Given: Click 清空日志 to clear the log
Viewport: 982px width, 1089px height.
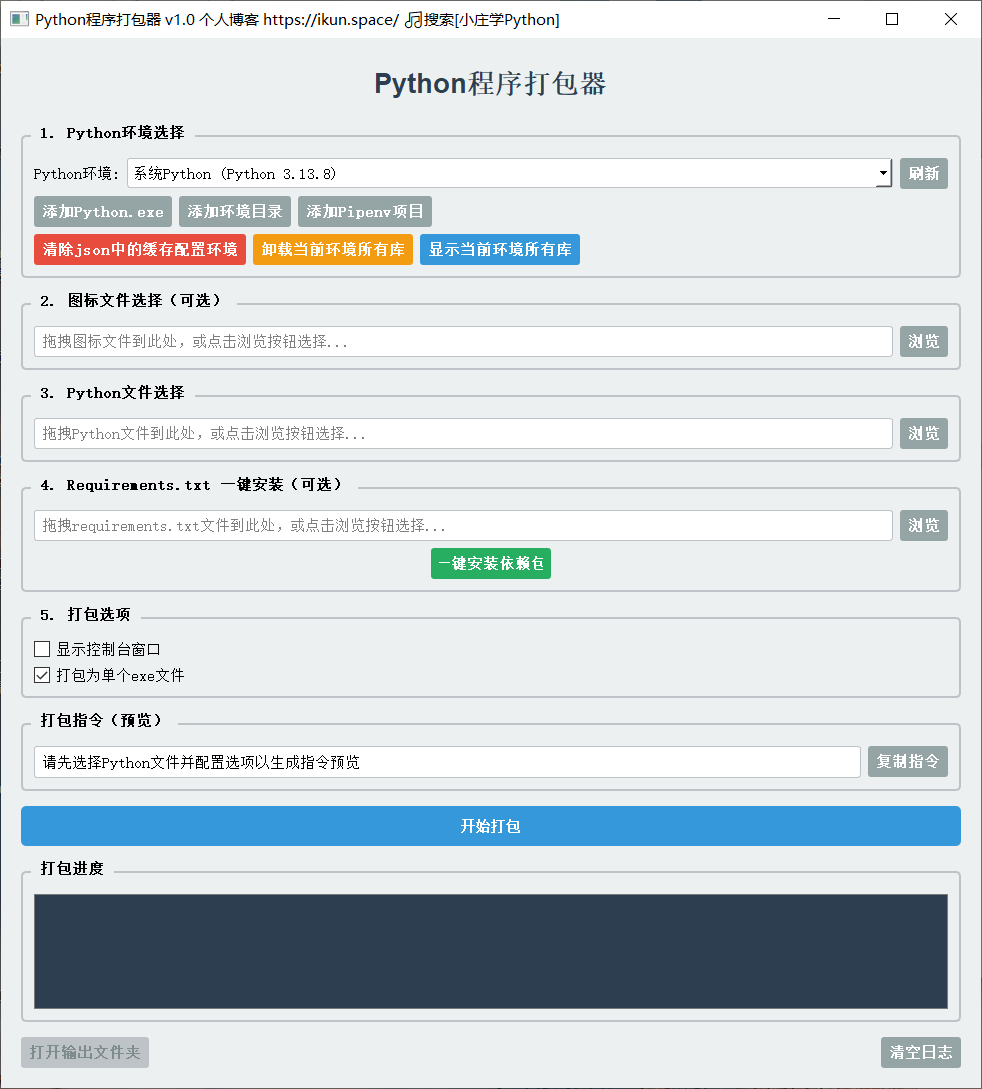Looking at the screenshot, I should coord(921,1052).
